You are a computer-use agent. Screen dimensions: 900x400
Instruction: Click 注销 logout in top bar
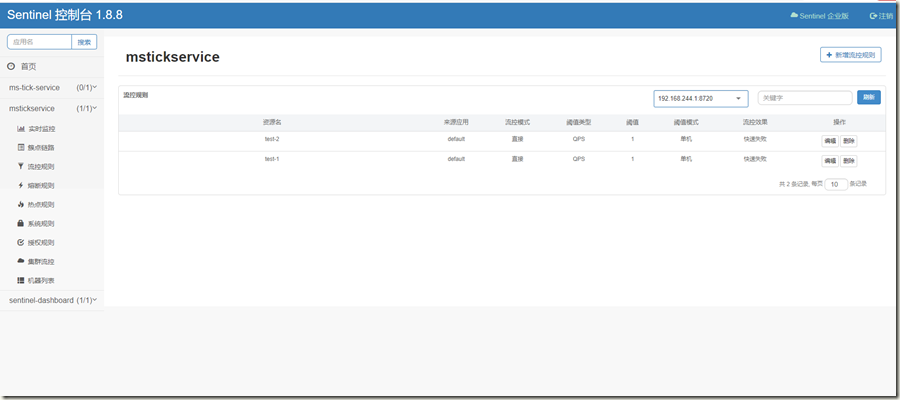pyautogui.click(x=881, y=16)
